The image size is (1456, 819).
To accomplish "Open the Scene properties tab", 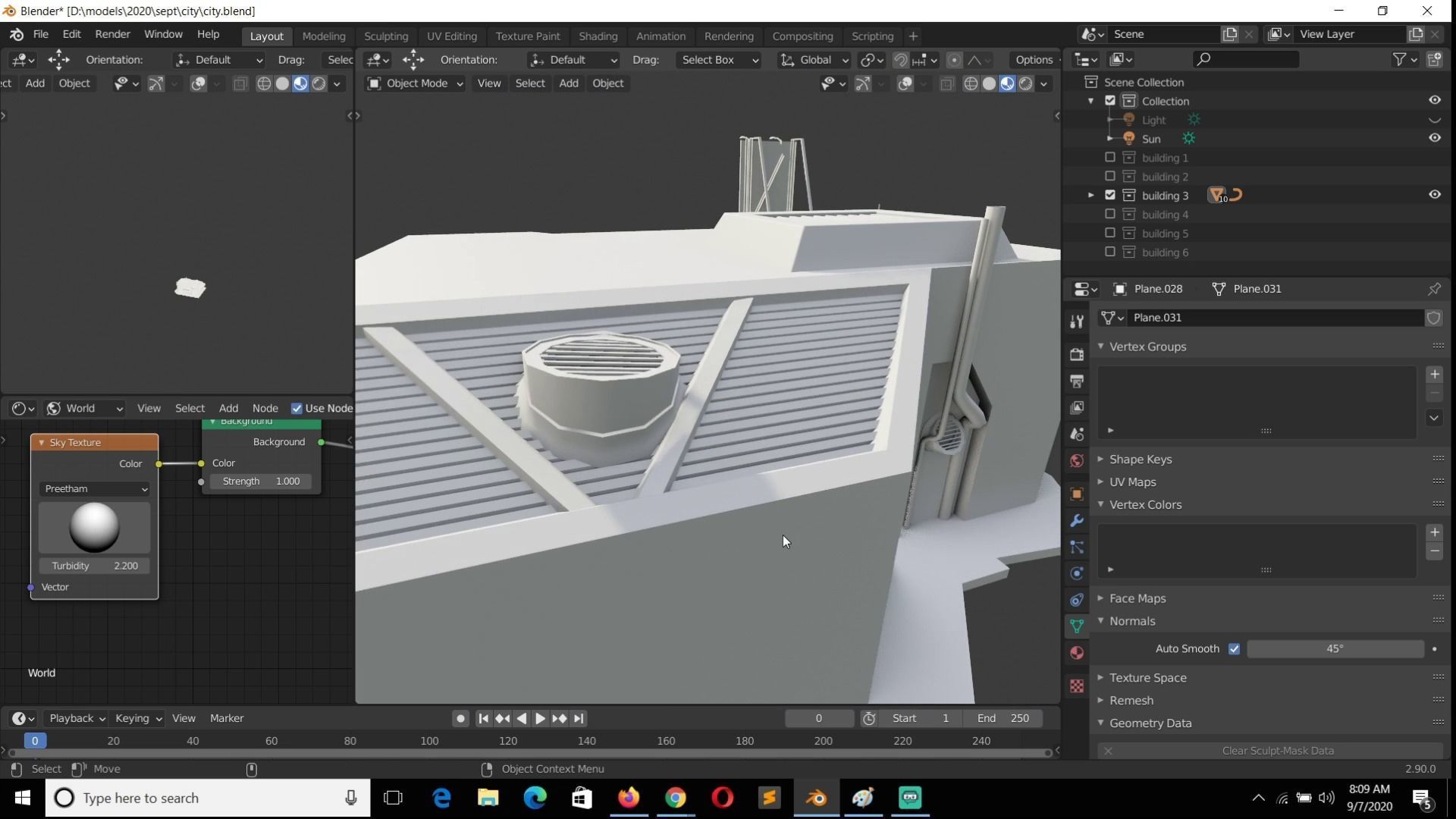I will 1076,435.
